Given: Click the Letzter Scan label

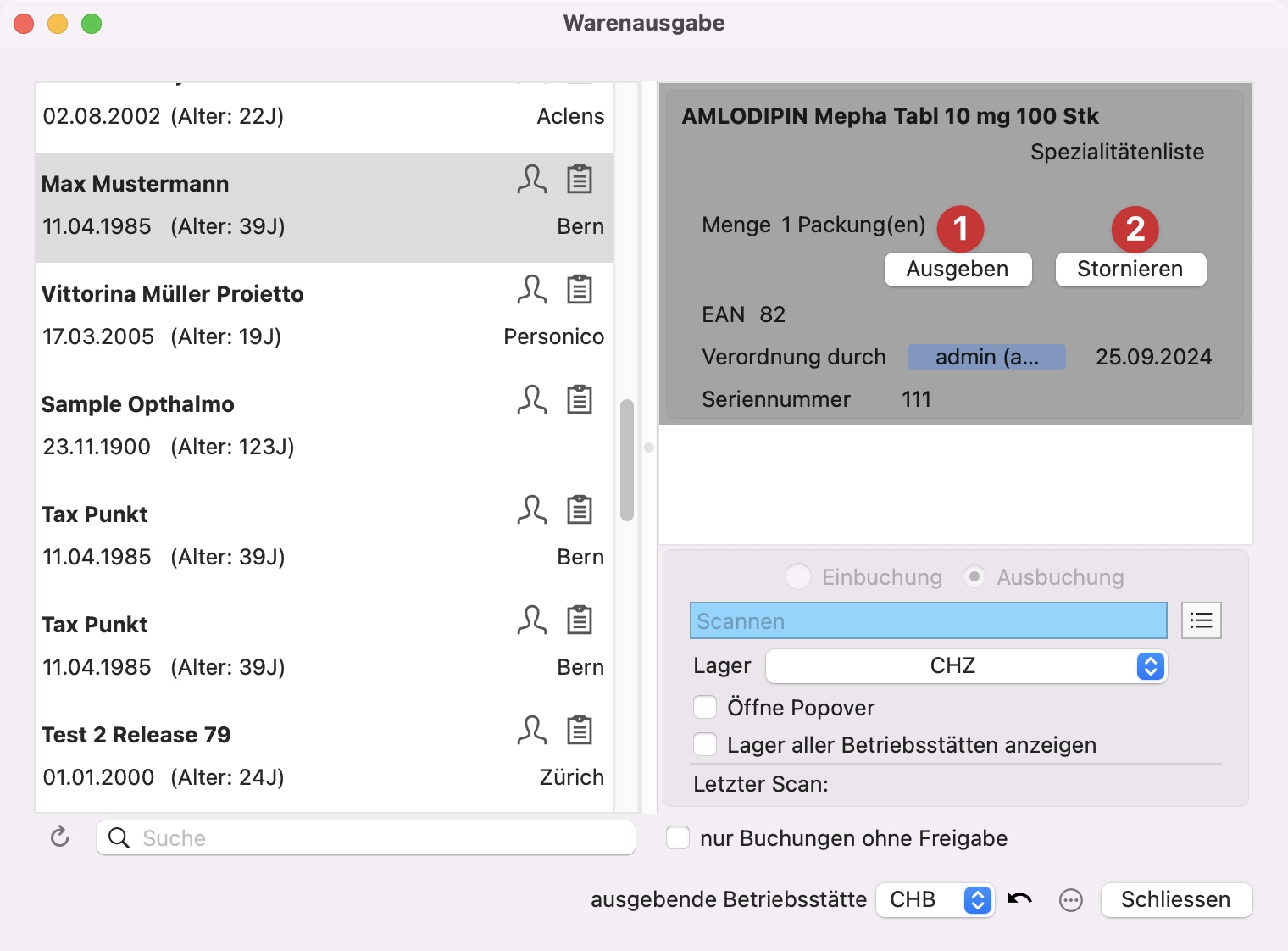Looking at the screenshot, I should pos(761,784).
